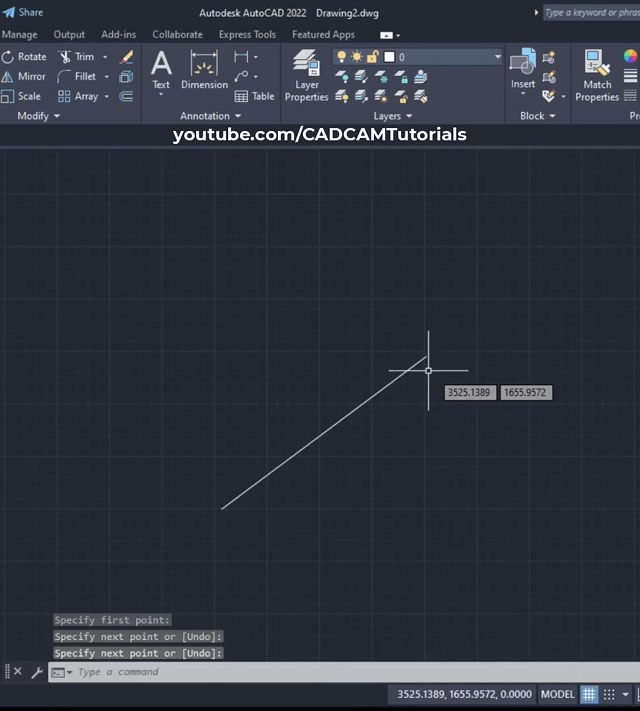Start the Dimension tool

click(204, 70)
